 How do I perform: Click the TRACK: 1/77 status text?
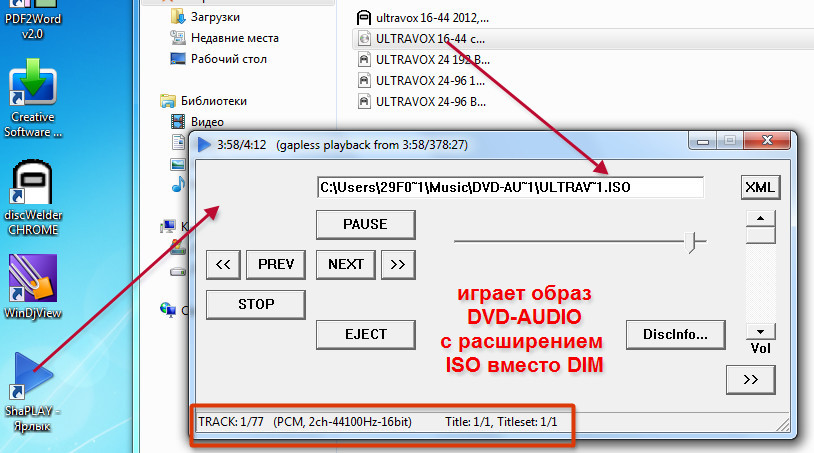click(231, 422)
